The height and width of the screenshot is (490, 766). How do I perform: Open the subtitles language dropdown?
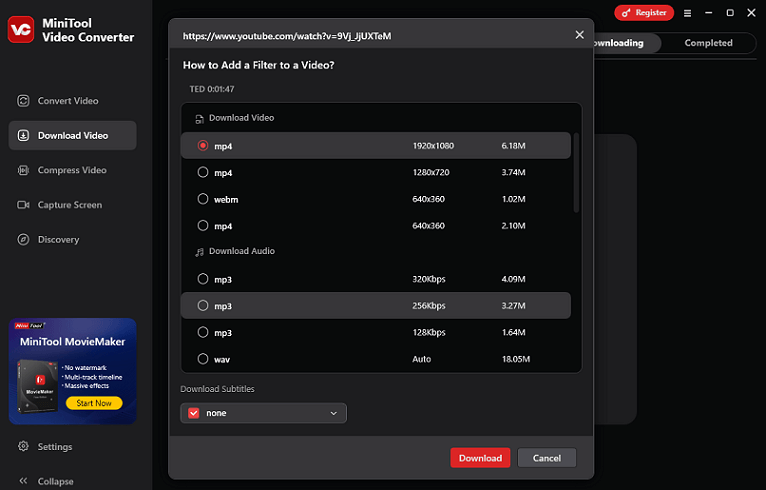(x=264, y=413)
